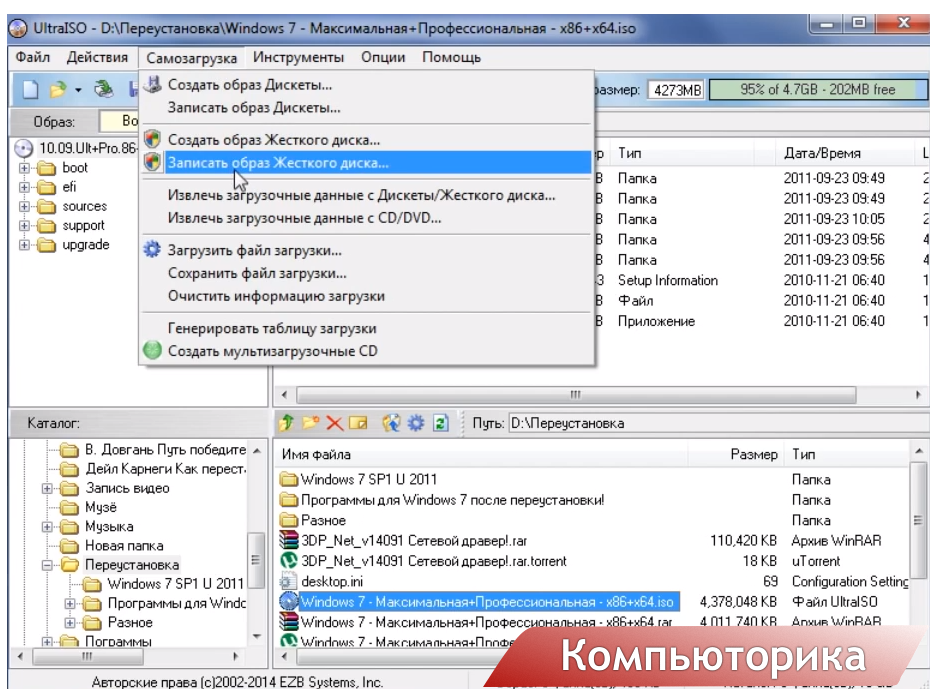Collapse the Переустановка folder in catalog
This screenshot has height=690, width=935.
47,565
